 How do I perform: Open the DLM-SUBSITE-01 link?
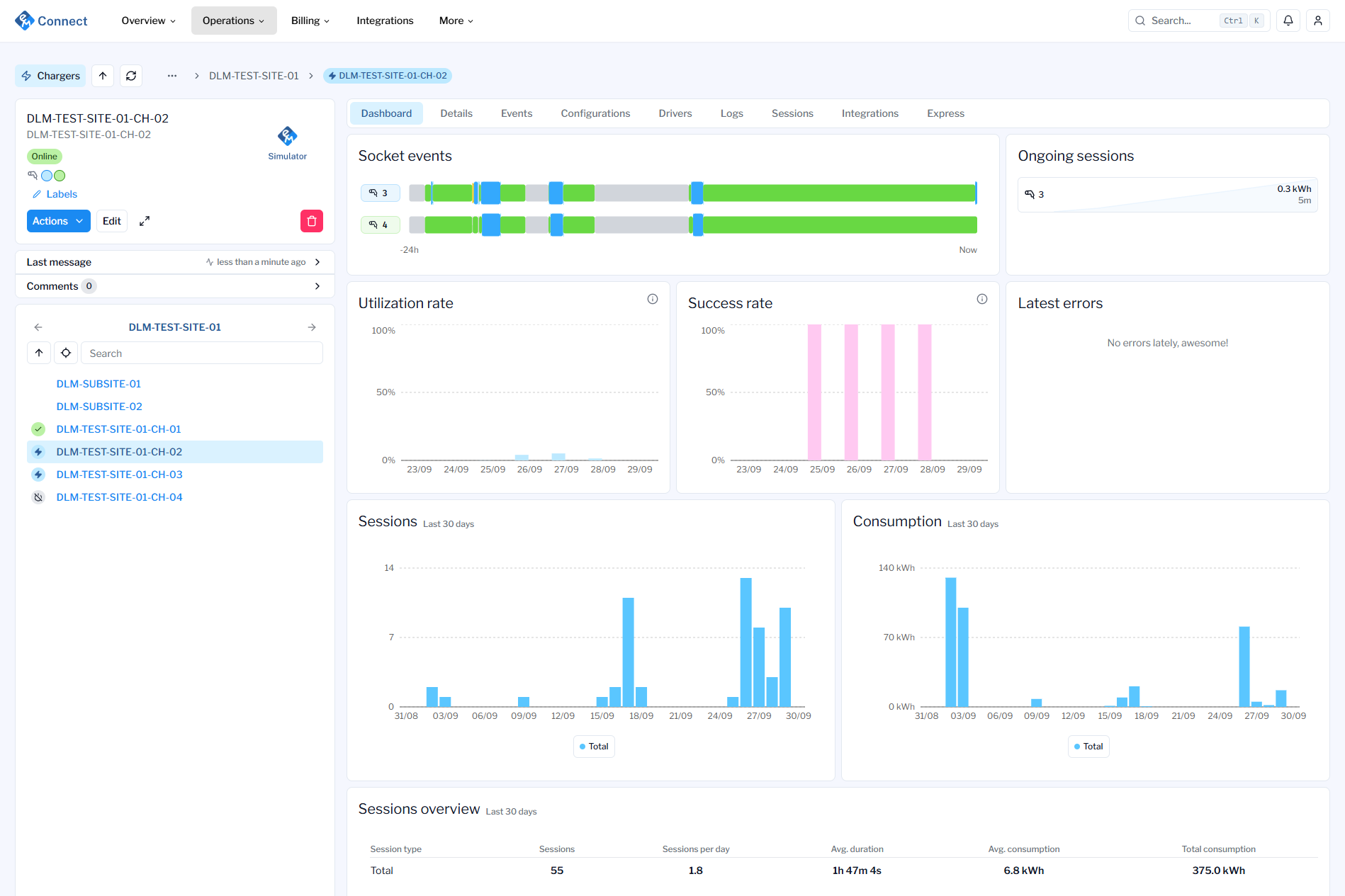point(99,384)
